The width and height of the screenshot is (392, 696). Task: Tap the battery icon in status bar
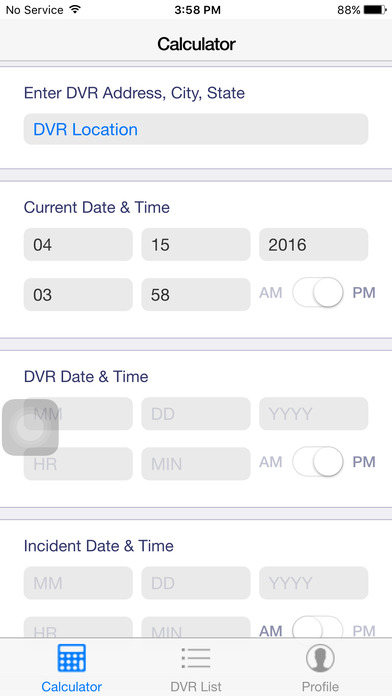tap(376, 10)
